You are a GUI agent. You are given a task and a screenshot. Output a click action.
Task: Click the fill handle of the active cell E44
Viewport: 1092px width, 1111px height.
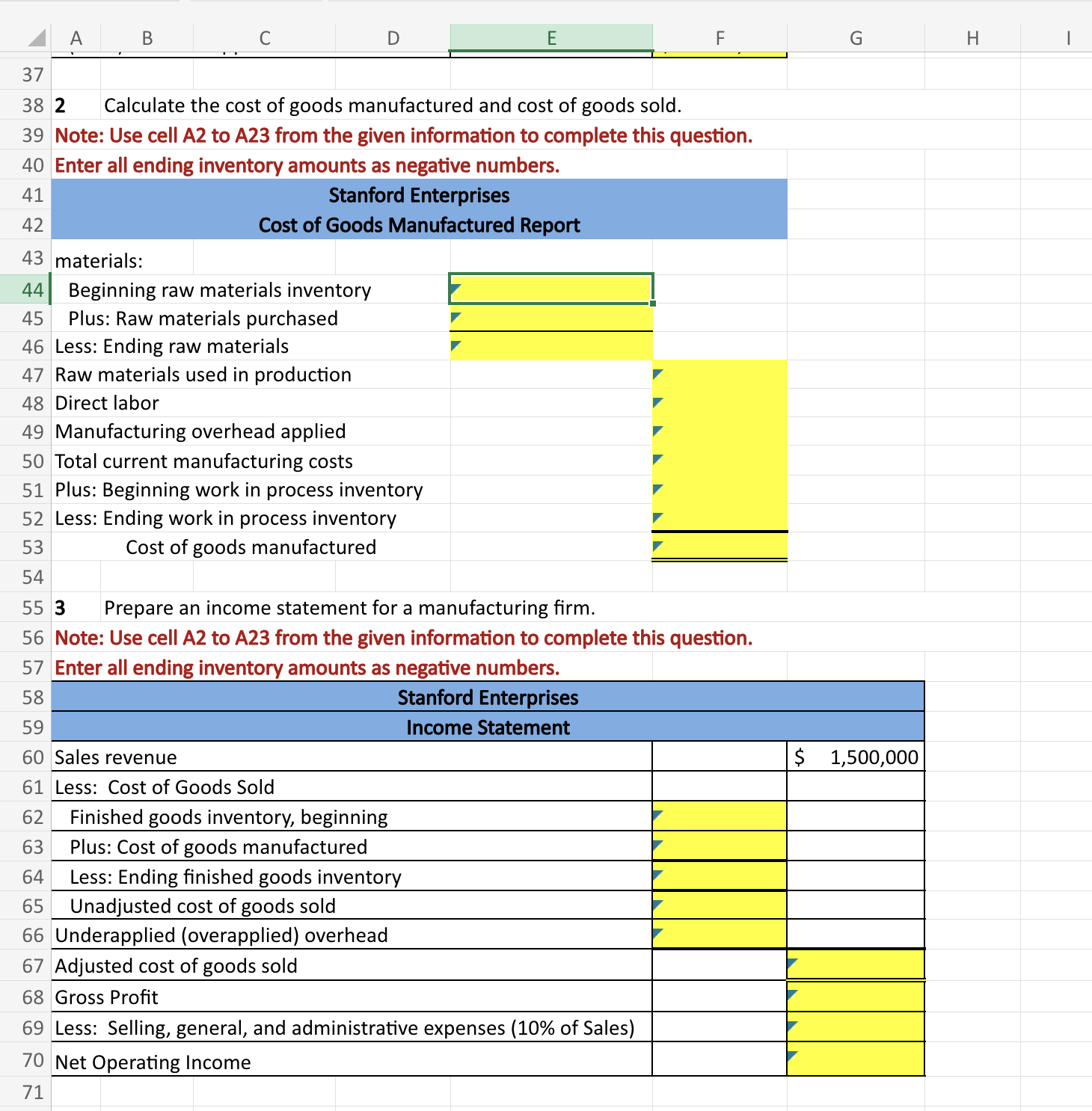click(x=652, y=302)
